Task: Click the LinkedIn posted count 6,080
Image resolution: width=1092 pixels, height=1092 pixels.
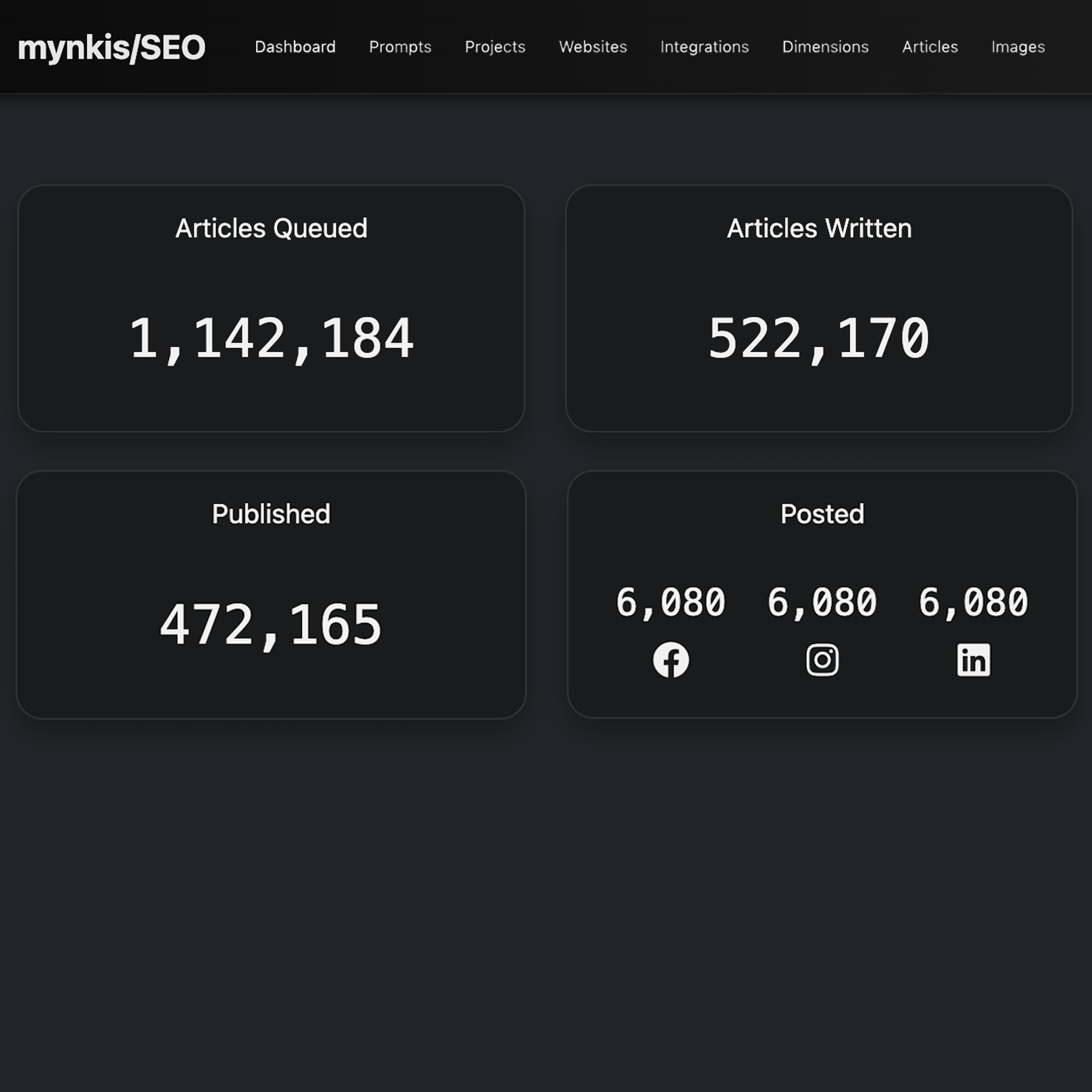Action: click(x=974, y=602)
